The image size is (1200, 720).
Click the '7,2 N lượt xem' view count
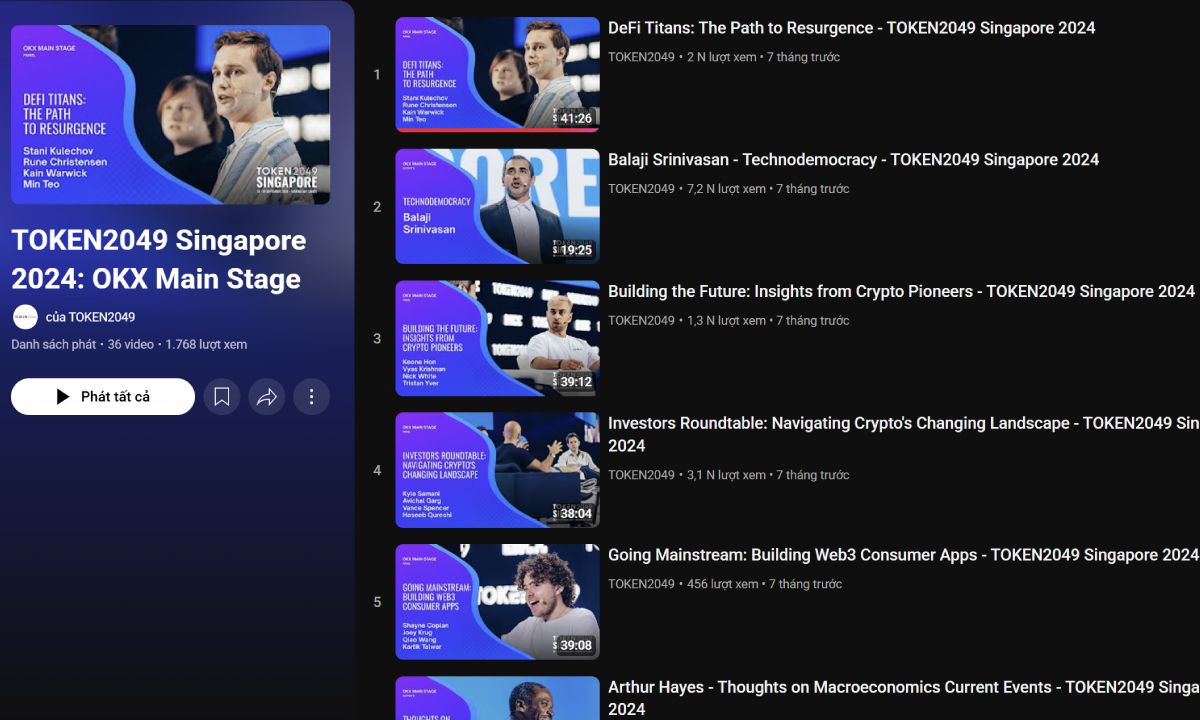[726, 189]
